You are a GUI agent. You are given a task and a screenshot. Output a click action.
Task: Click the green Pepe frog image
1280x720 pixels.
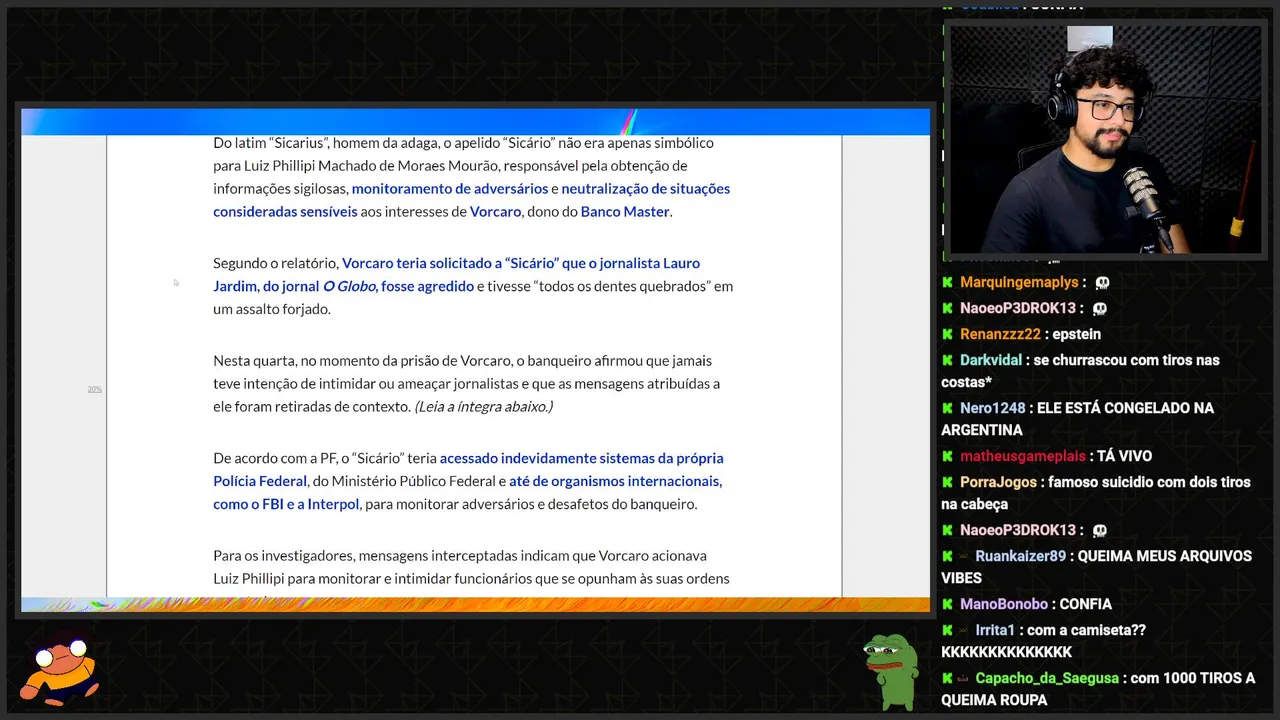tap(890, 671)
